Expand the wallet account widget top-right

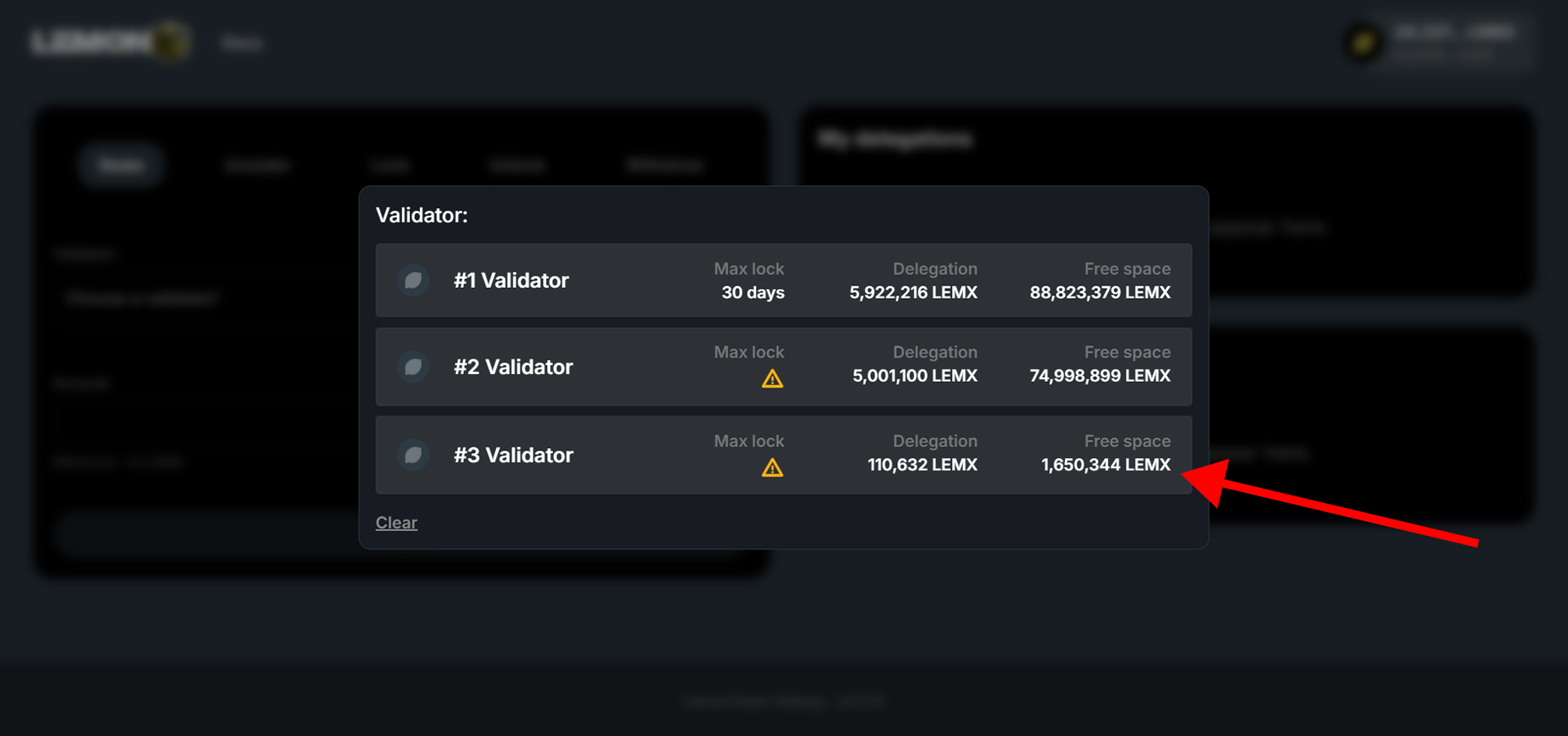1436,43
